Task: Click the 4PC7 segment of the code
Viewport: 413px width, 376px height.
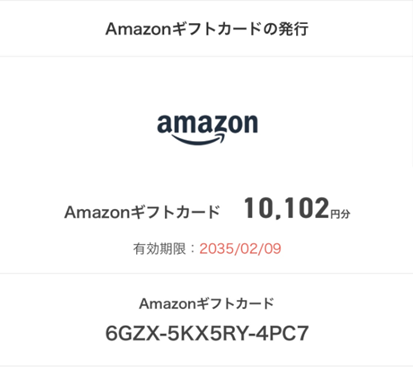Action: (x=283, y=333)
